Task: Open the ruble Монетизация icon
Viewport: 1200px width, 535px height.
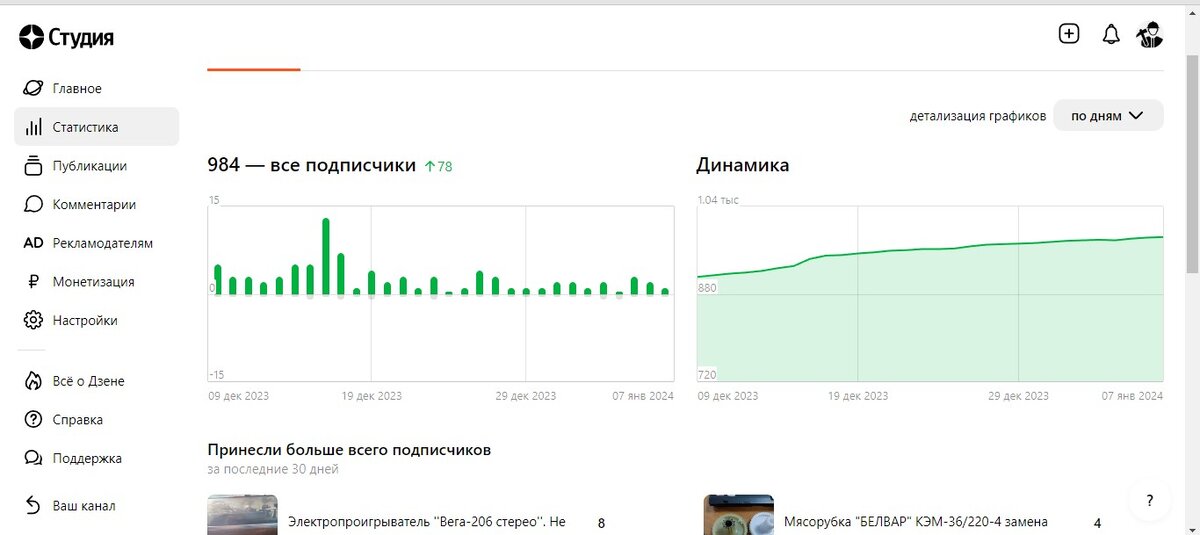Action: tap(33, 282)
